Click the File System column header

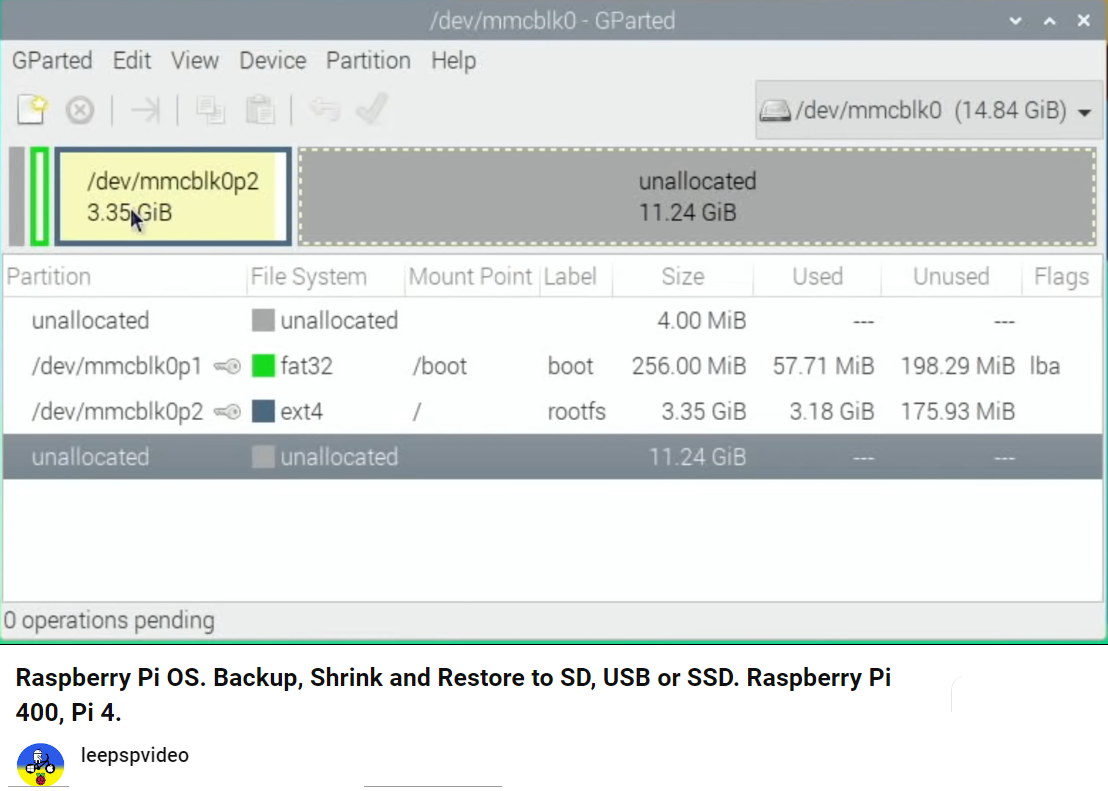pyautogui.click(x=308, y=277)
